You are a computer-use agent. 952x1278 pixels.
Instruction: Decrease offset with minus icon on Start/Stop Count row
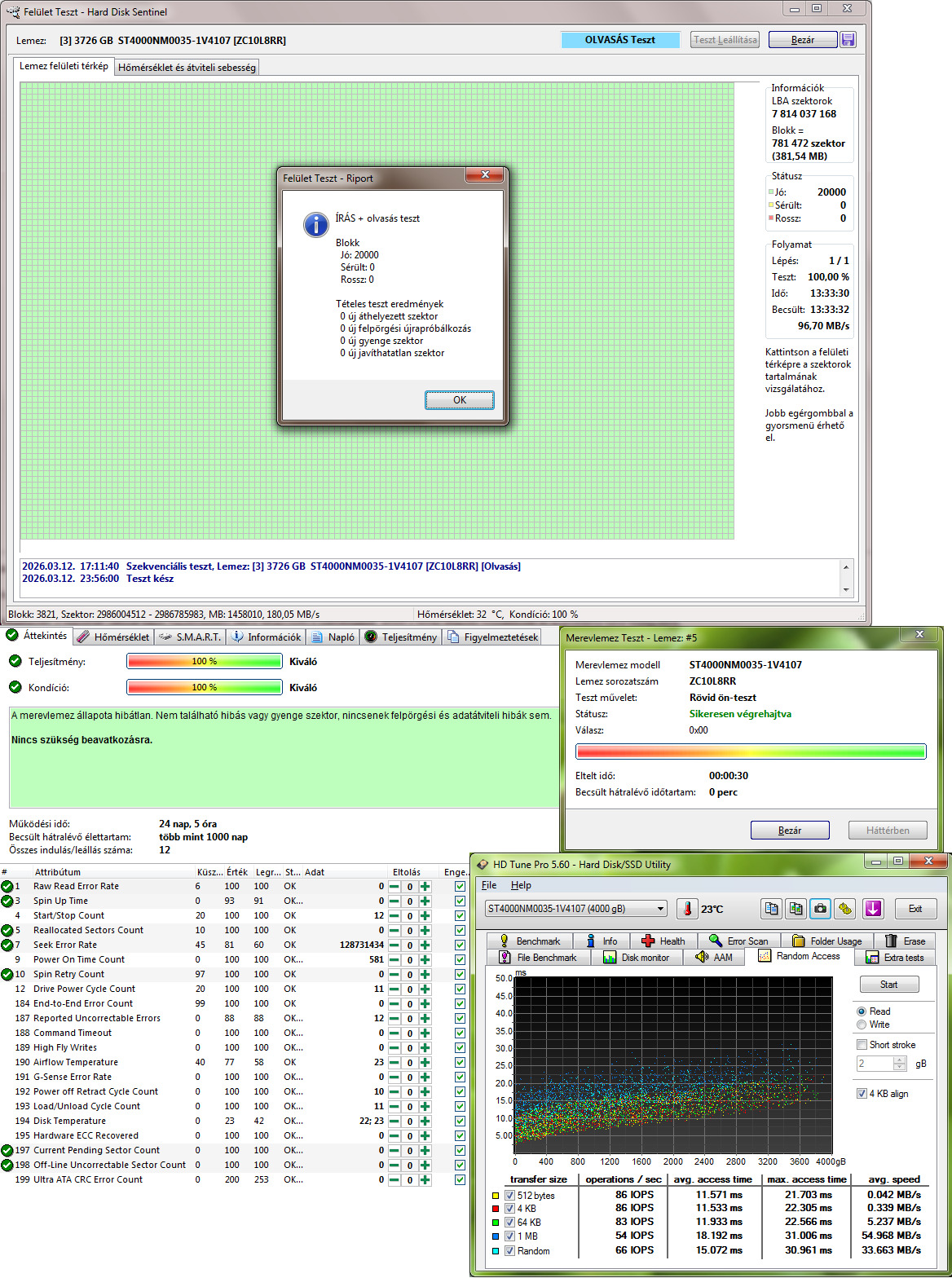pos(394,916)
